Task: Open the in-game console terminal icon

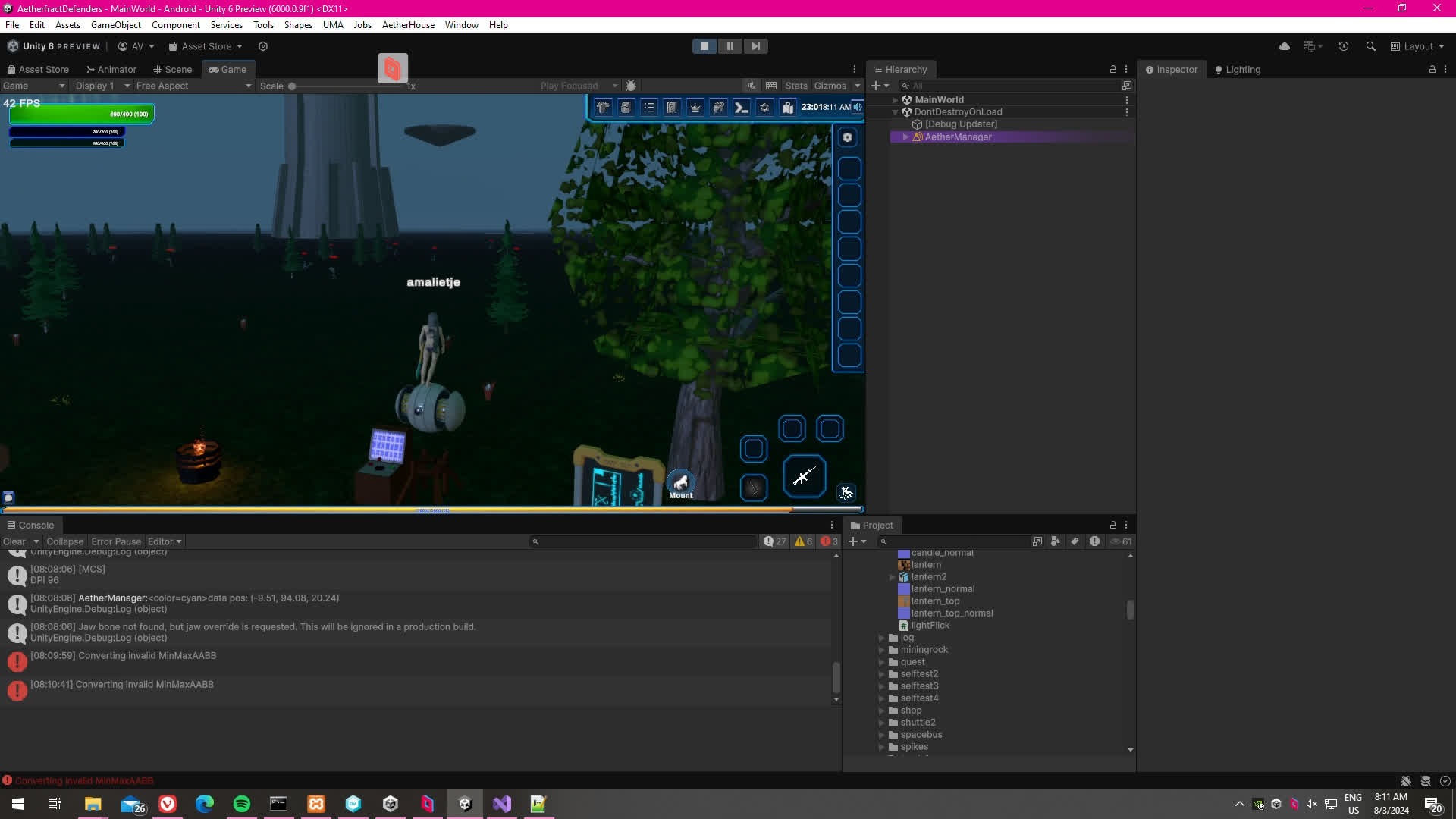Action: point(742,107)
